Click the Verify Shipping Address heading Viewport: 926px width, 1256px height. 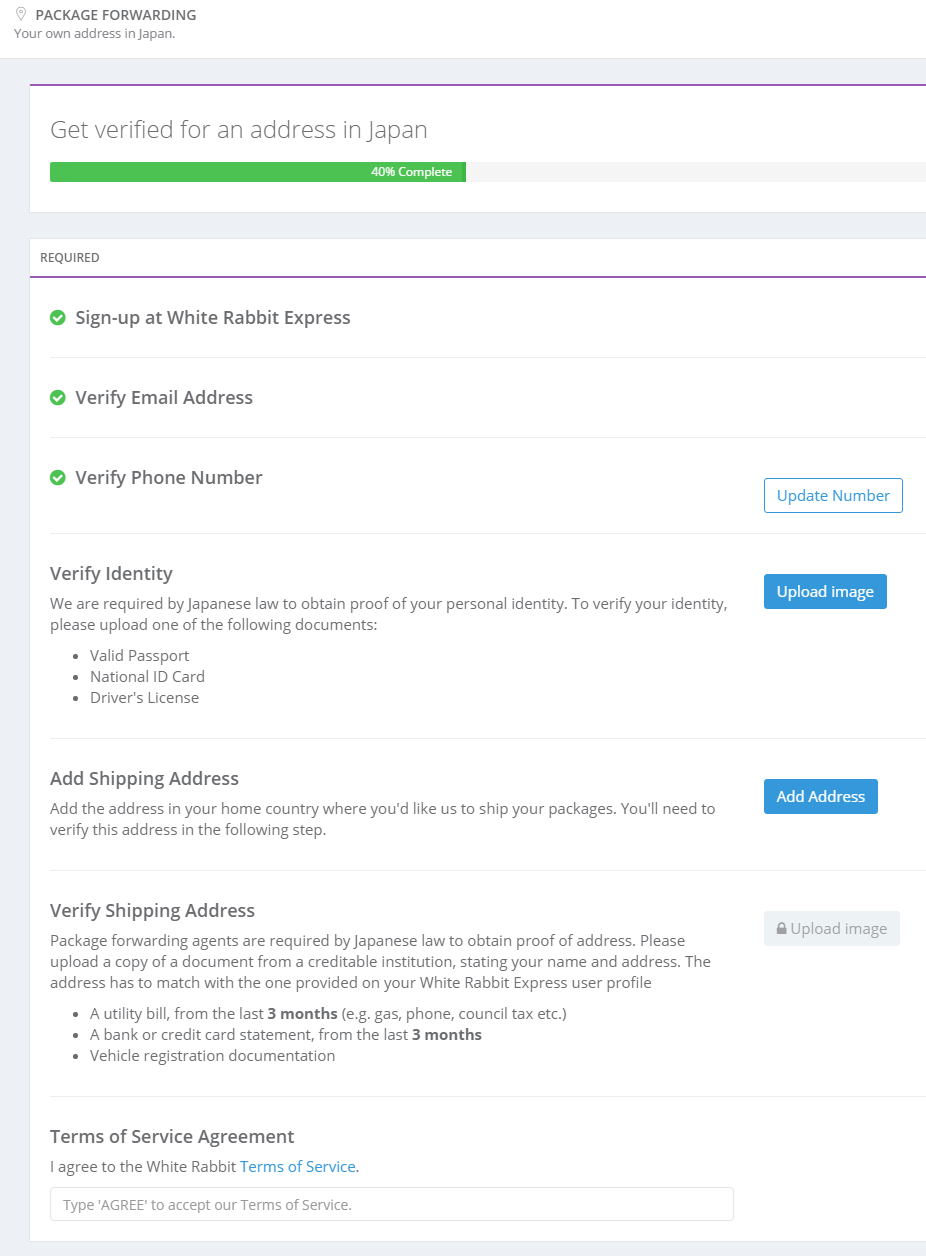click(x=152, y=911)
